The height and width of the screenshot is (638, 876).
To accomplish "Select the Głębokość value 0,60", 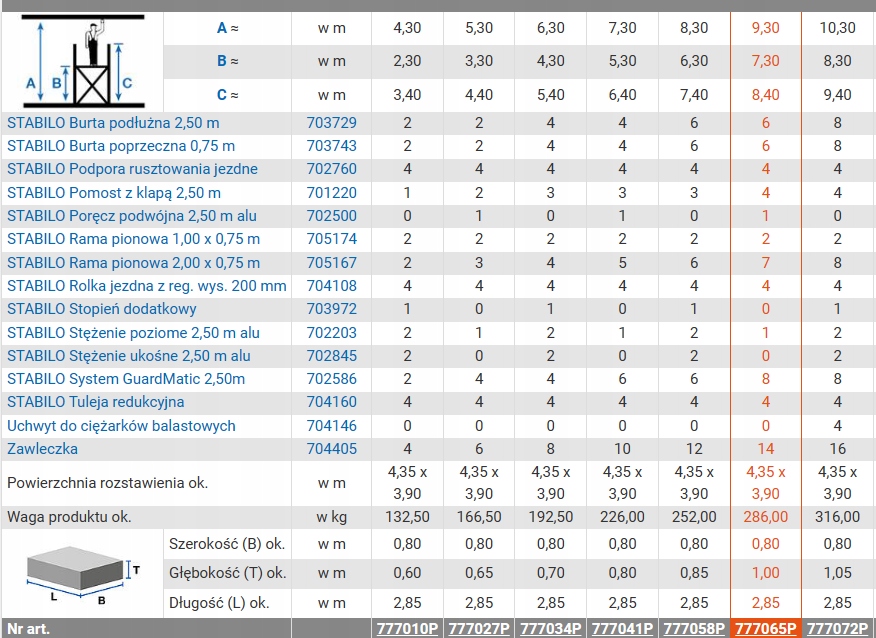I will coord(407,573).
